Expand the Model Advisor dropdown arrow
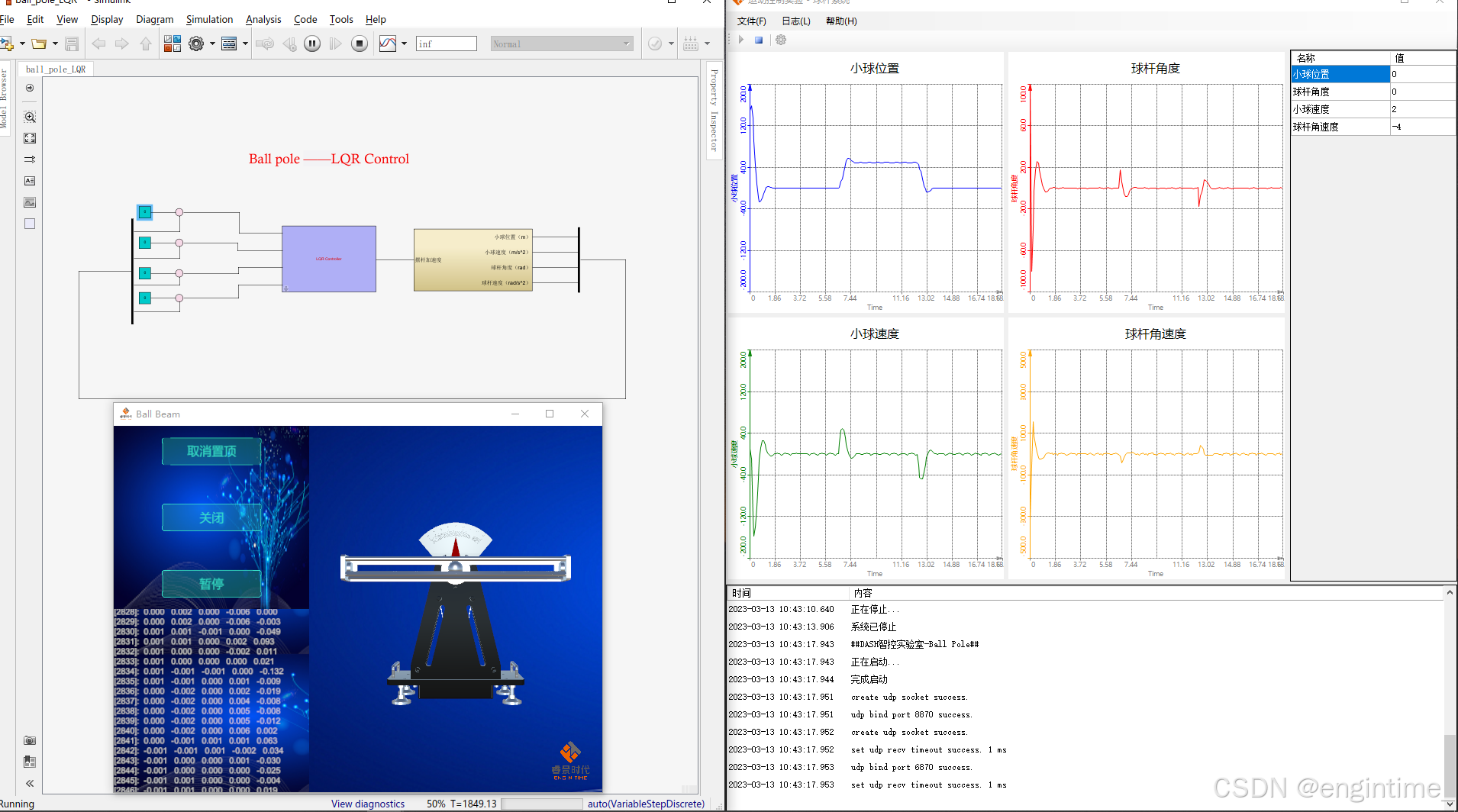 [671, 43]
